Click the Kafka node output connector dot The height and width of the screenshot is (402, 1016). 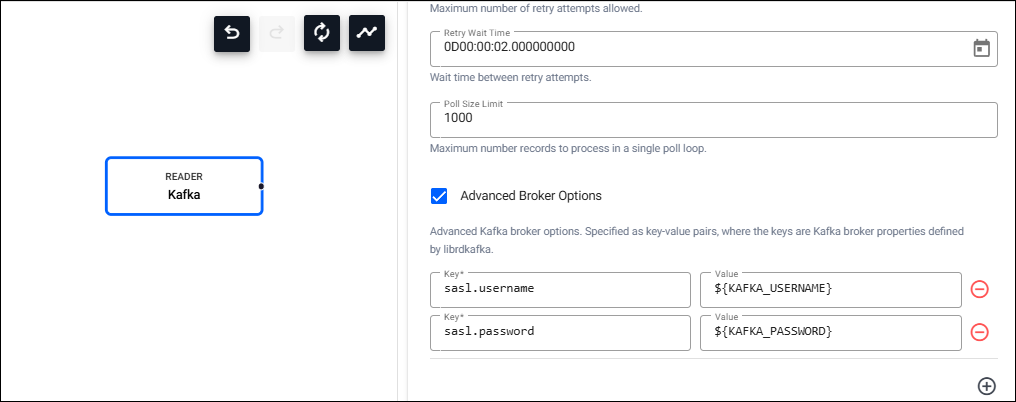pyautogui.click(x=261, y=186)
